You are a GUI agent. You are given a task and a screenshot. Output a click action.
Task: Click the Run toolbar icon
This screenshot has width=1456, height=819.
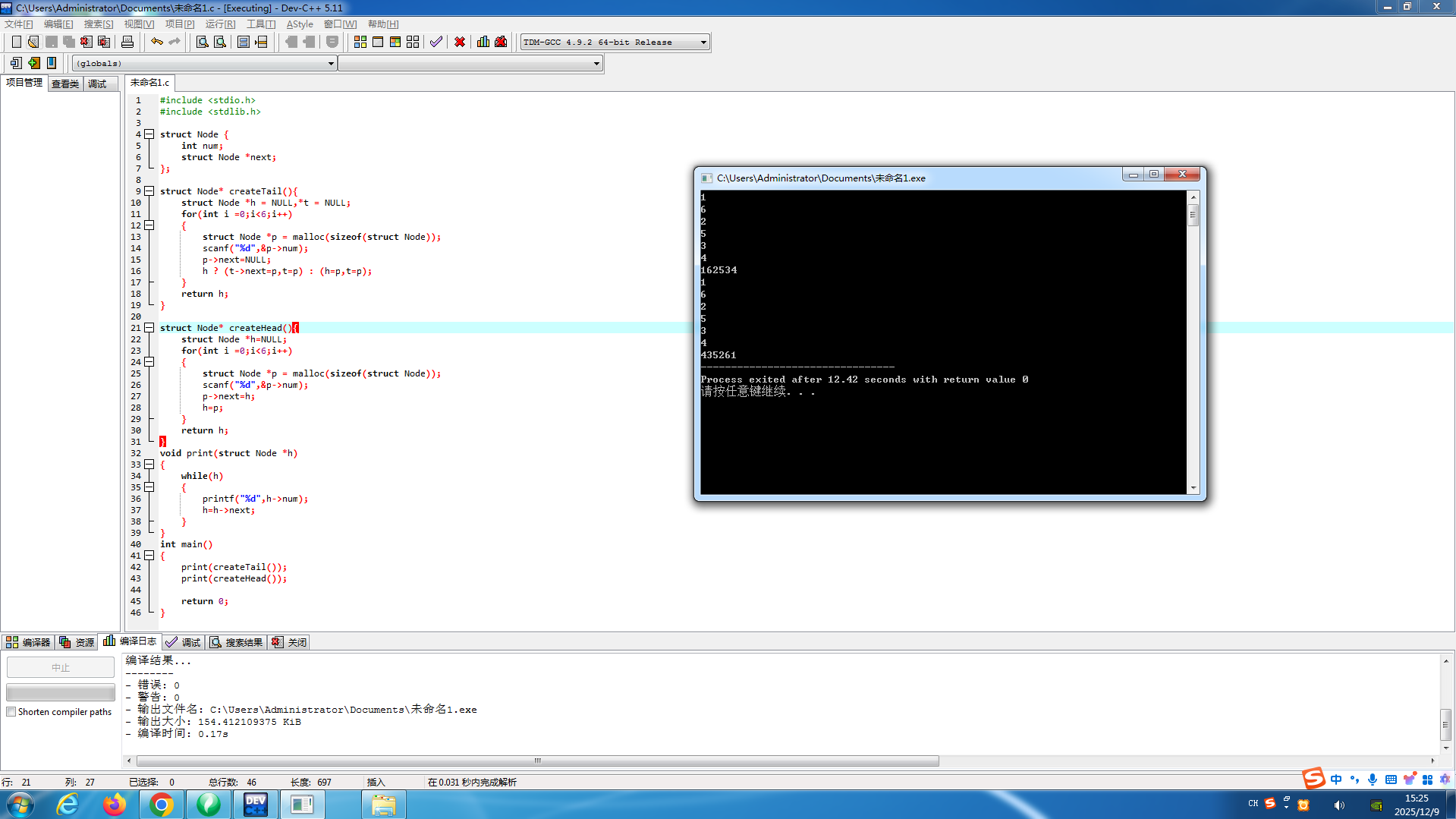pyautogui.click(x=378, y=42)
